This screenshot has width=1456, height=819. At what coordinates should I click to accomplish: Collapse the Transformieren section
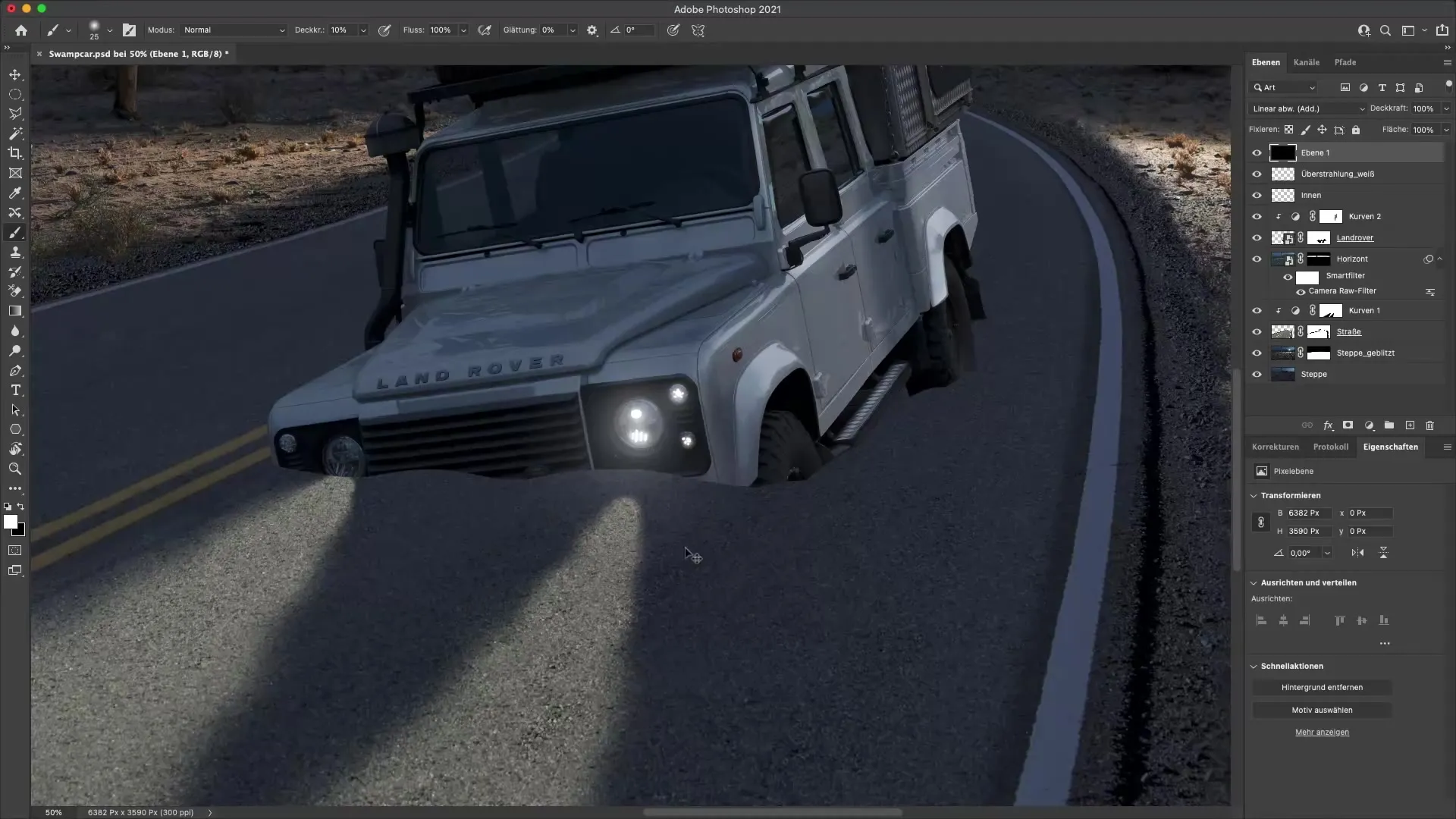pyautogui.click(x=1254, y=495)
